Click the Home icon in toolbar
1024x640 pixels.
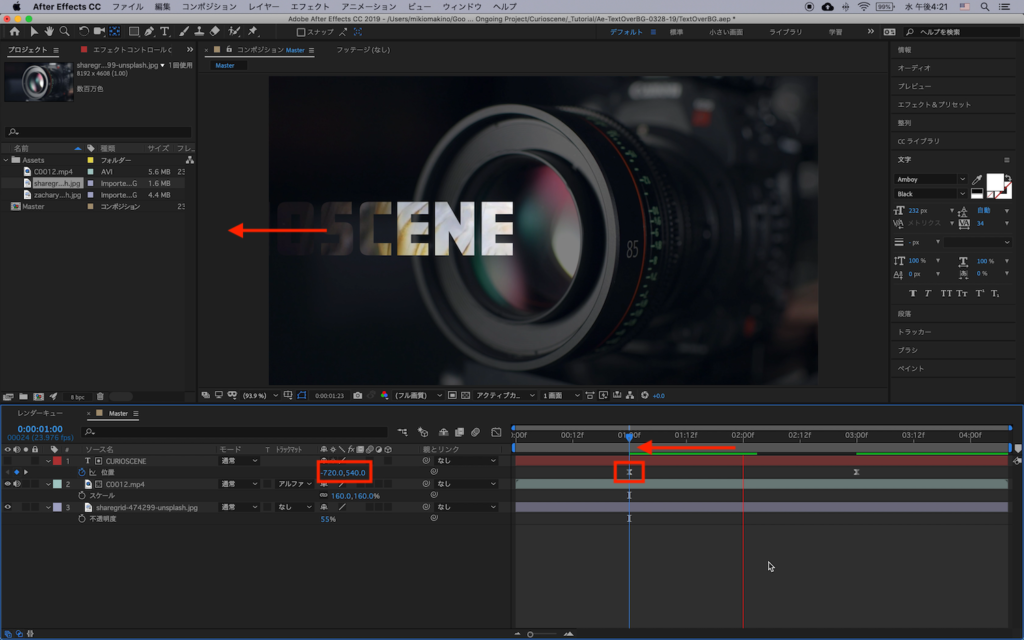pos(15,32)
